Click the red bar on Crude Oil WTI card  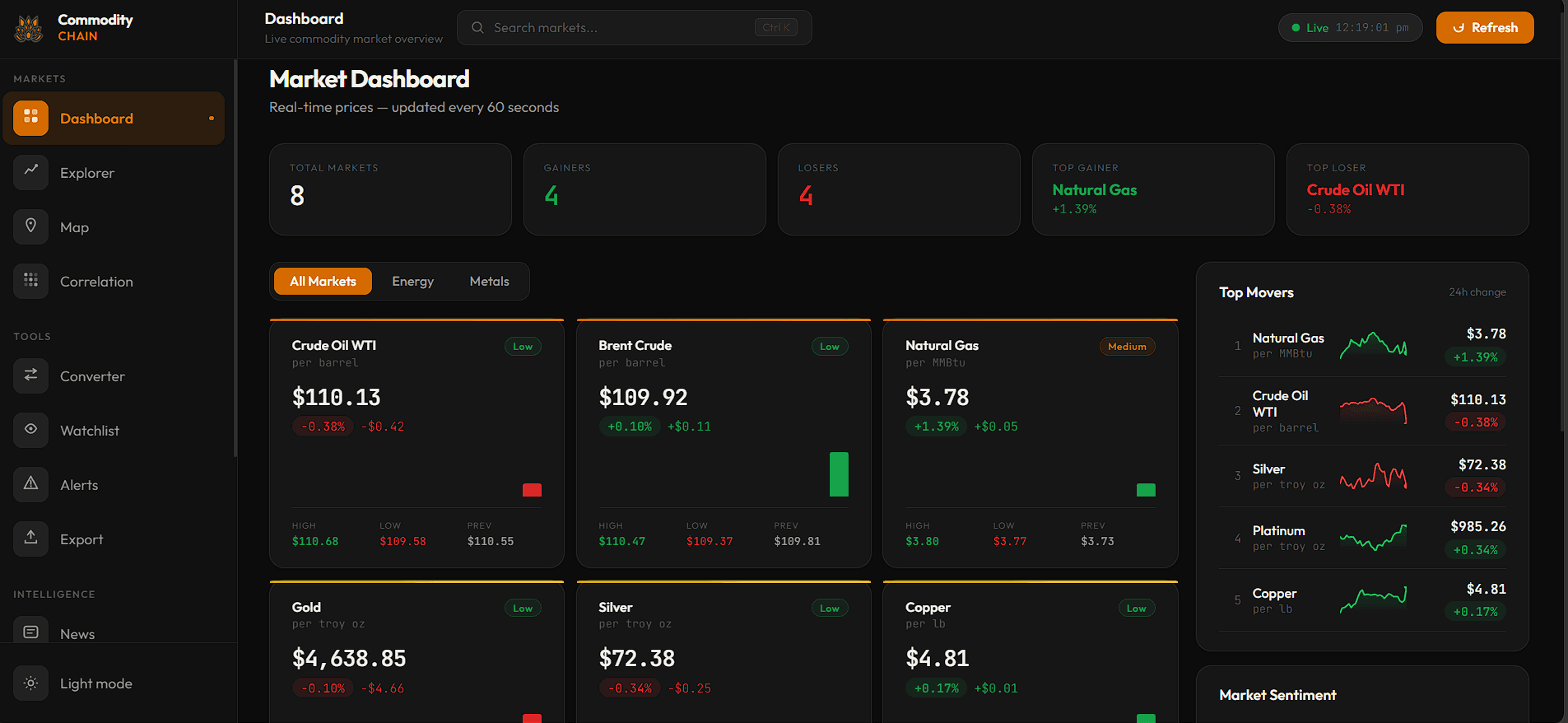pyautogui.click(x=532, y=490)
